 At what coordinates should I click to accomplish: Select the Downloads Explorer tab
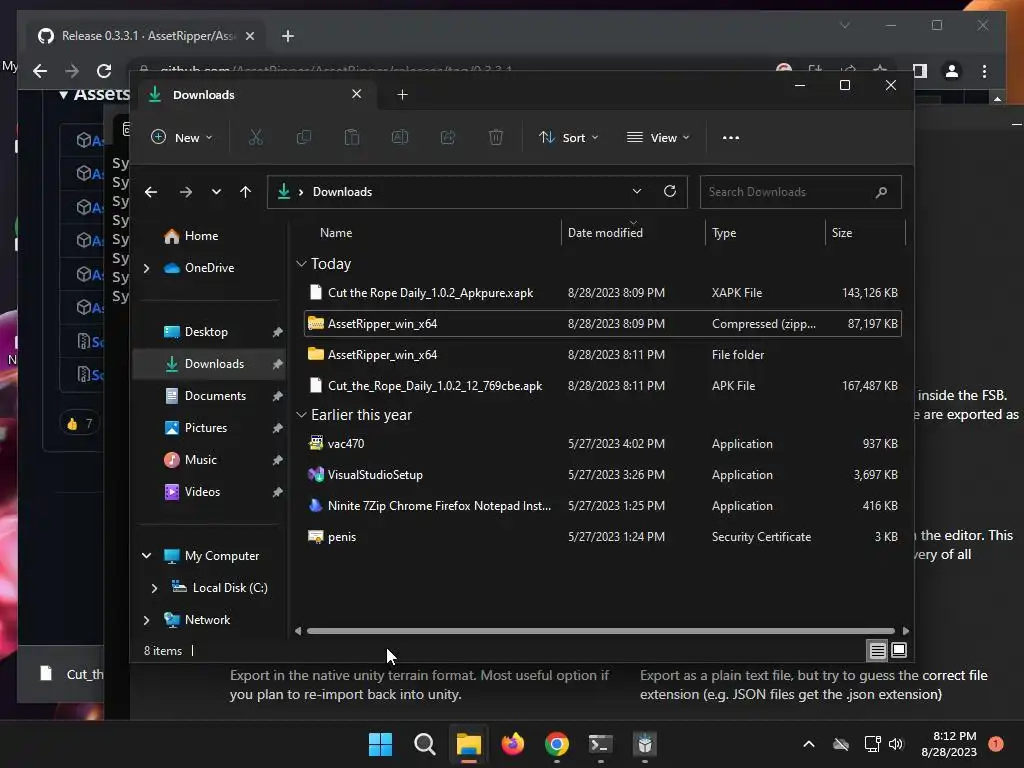255,95
